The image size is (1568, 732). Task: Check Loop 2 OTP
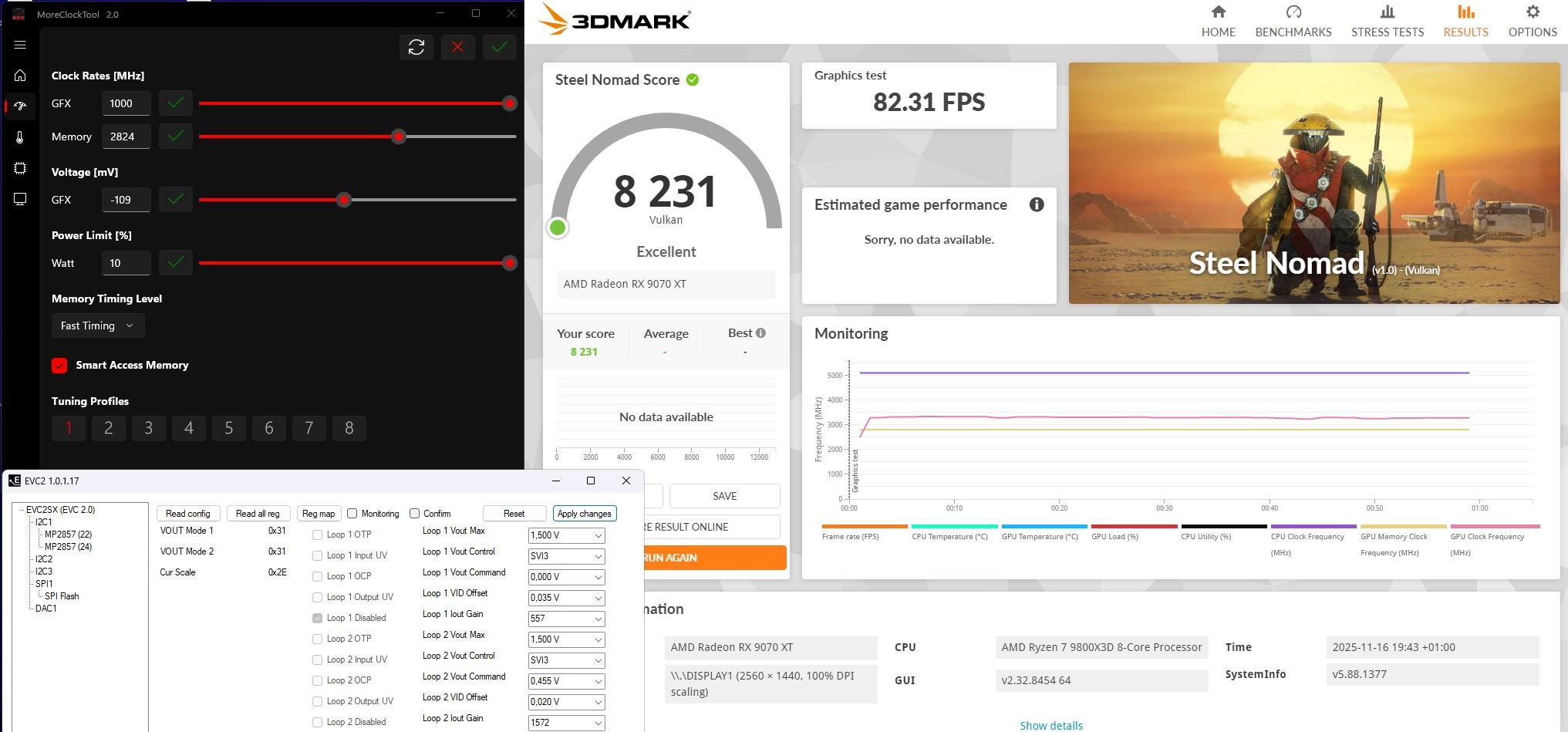point(317,639)
